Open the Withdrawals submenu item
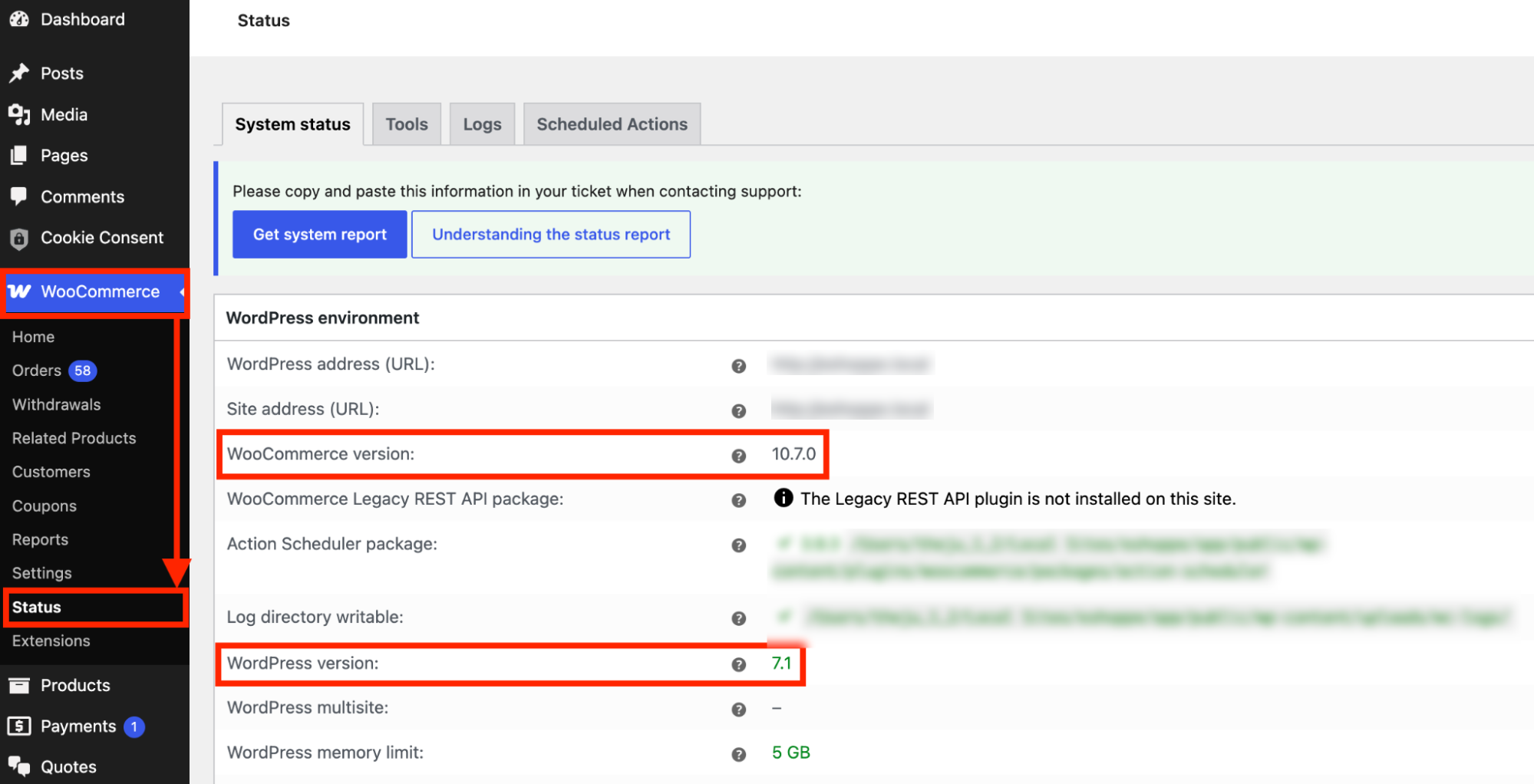 56,404
